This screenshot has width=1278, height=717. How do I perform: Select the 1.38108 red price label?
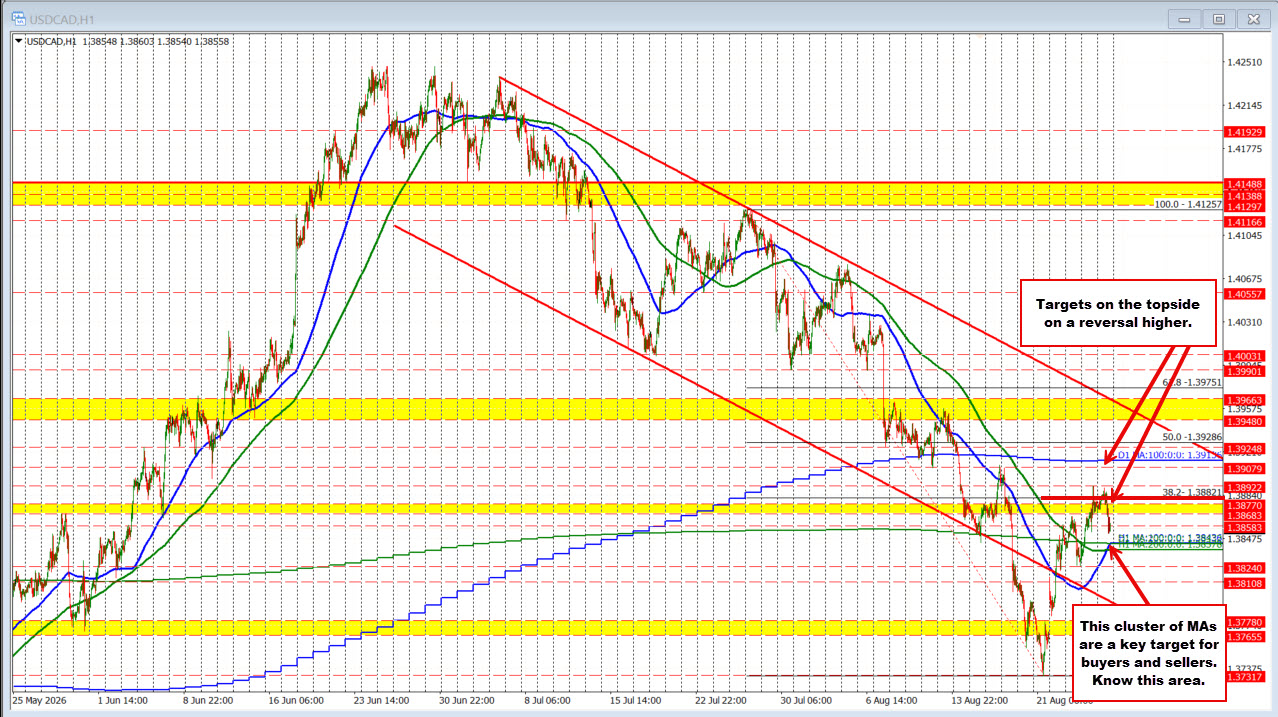(x=1246, y=582)
